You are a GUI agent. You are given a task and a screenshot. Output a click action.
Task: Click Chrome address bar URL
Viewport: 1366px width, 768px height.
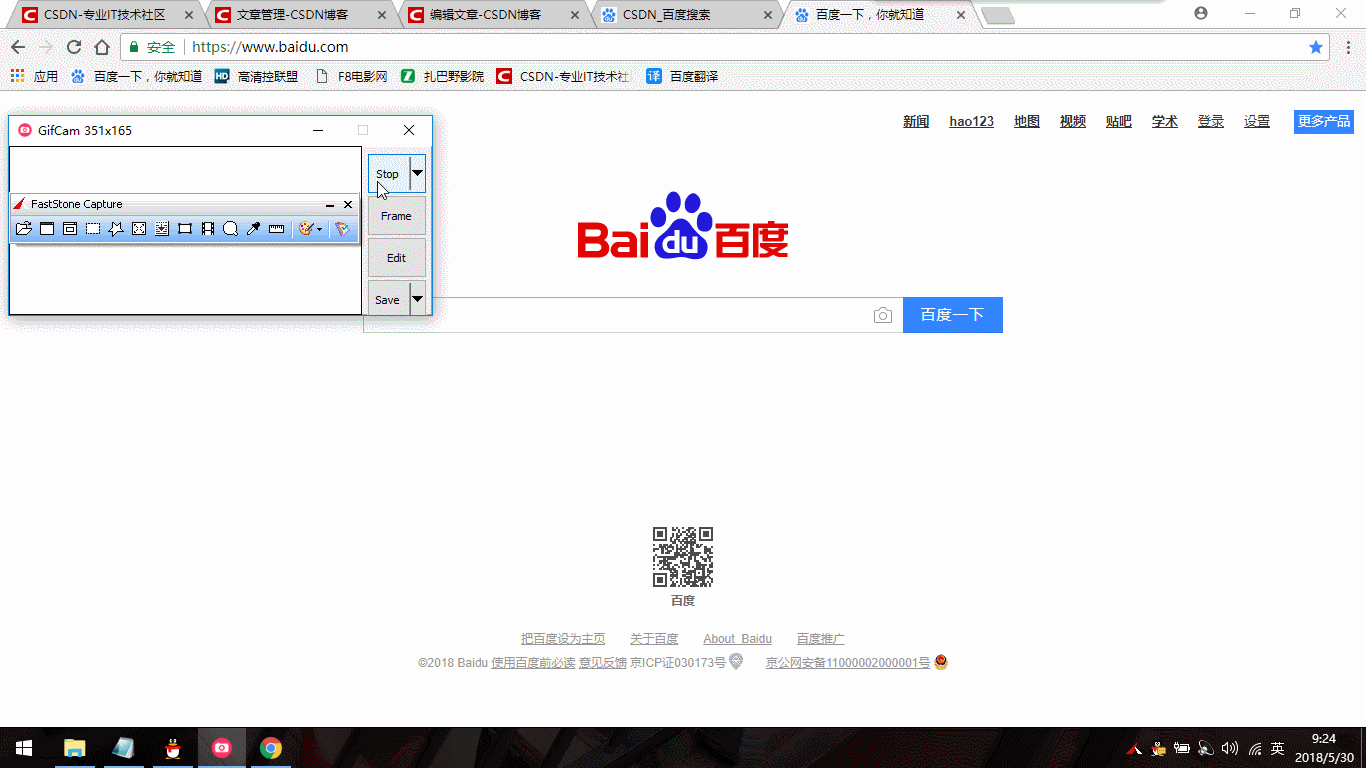270,47
